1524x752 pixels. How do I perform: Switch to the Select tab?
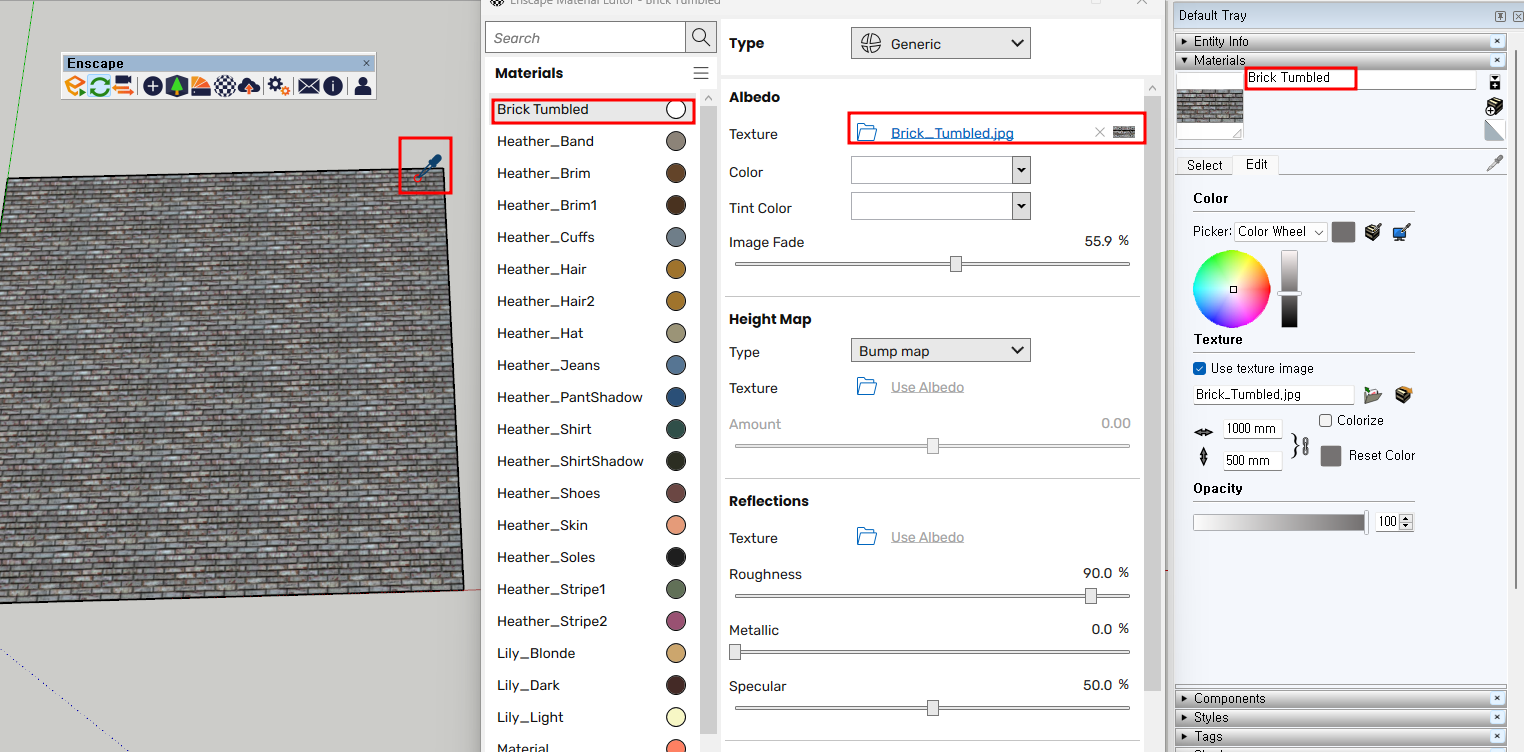1204,165
